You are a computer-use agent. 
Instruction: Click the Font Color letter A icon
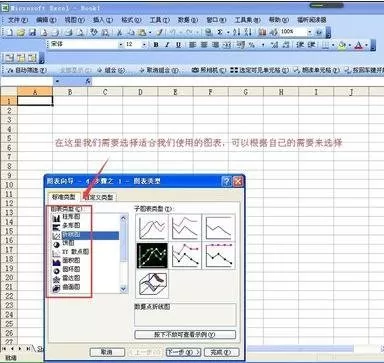point(358,45)
